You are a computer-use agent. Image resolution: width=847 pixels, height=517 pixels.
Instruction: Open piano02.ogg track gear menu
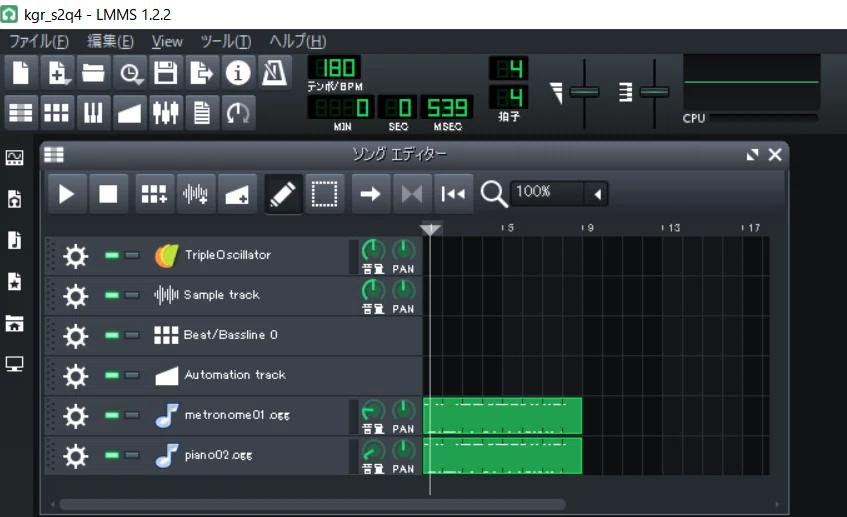76,456
